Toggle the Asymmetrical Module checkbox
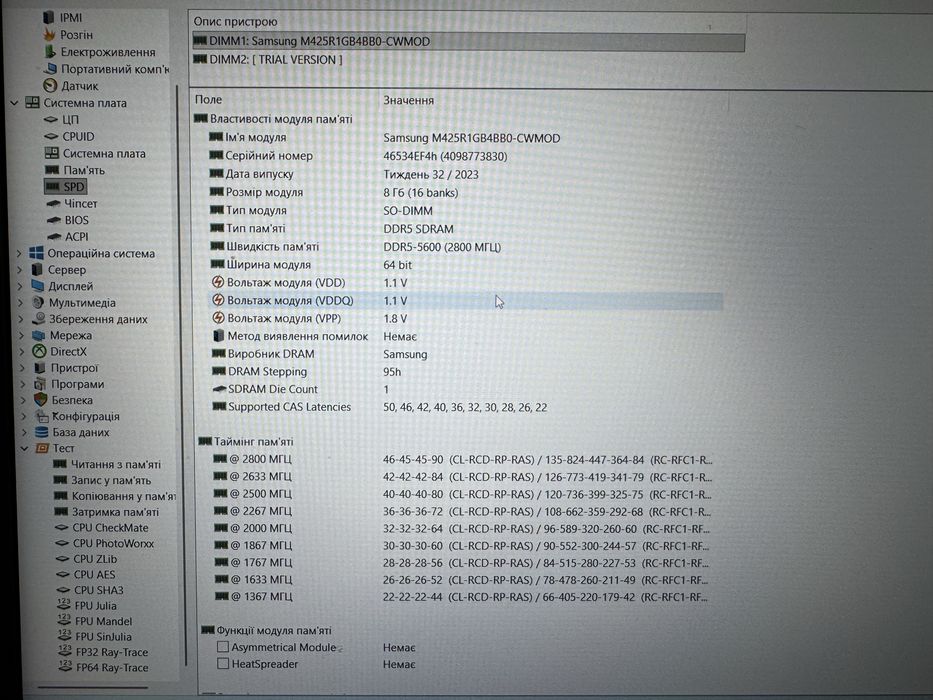Image resolution: width=933 pixels, height=700 pixels. pyautogui.click(x=223, y=646)
